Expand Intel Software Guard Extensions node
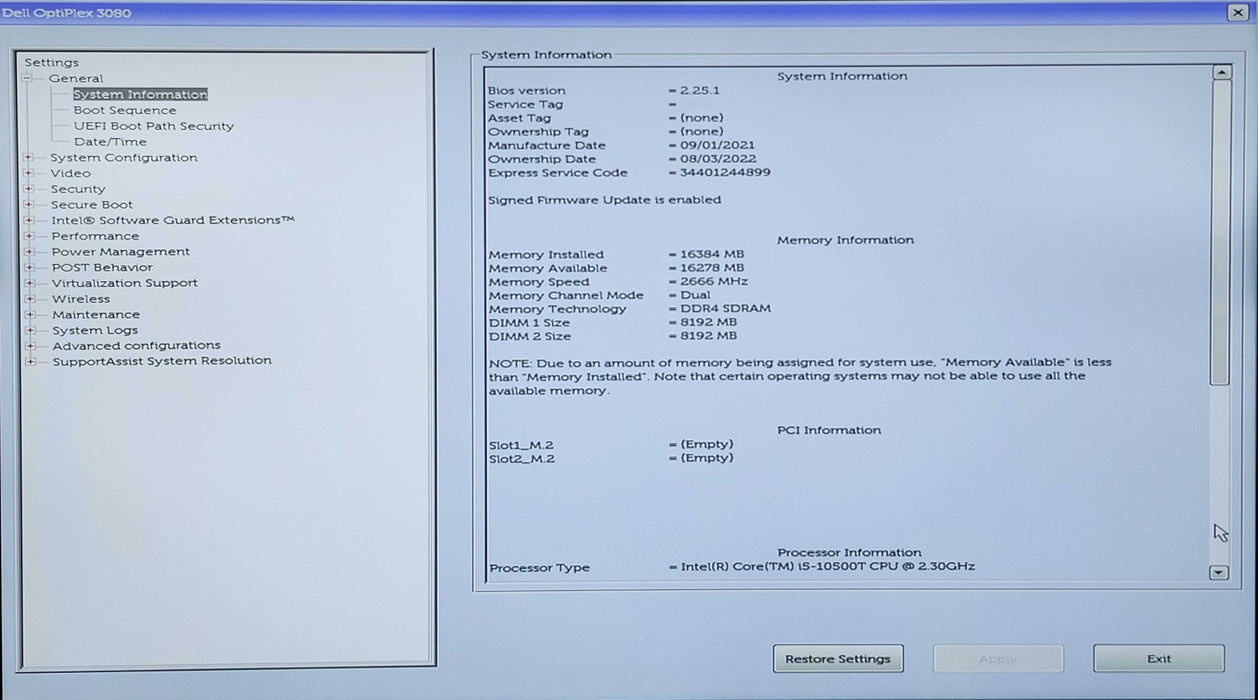1258x700 pixels. 29,220
